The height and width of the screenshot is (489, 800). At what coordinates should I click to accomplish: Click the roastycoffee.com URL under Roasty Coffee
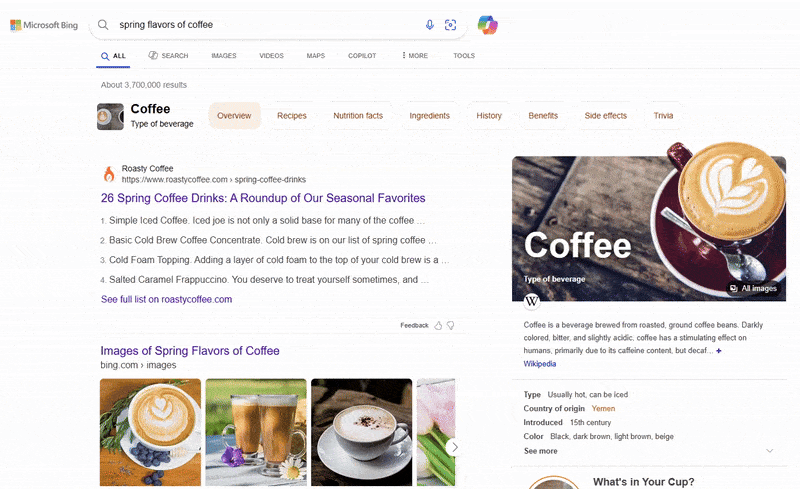point(214,180)
